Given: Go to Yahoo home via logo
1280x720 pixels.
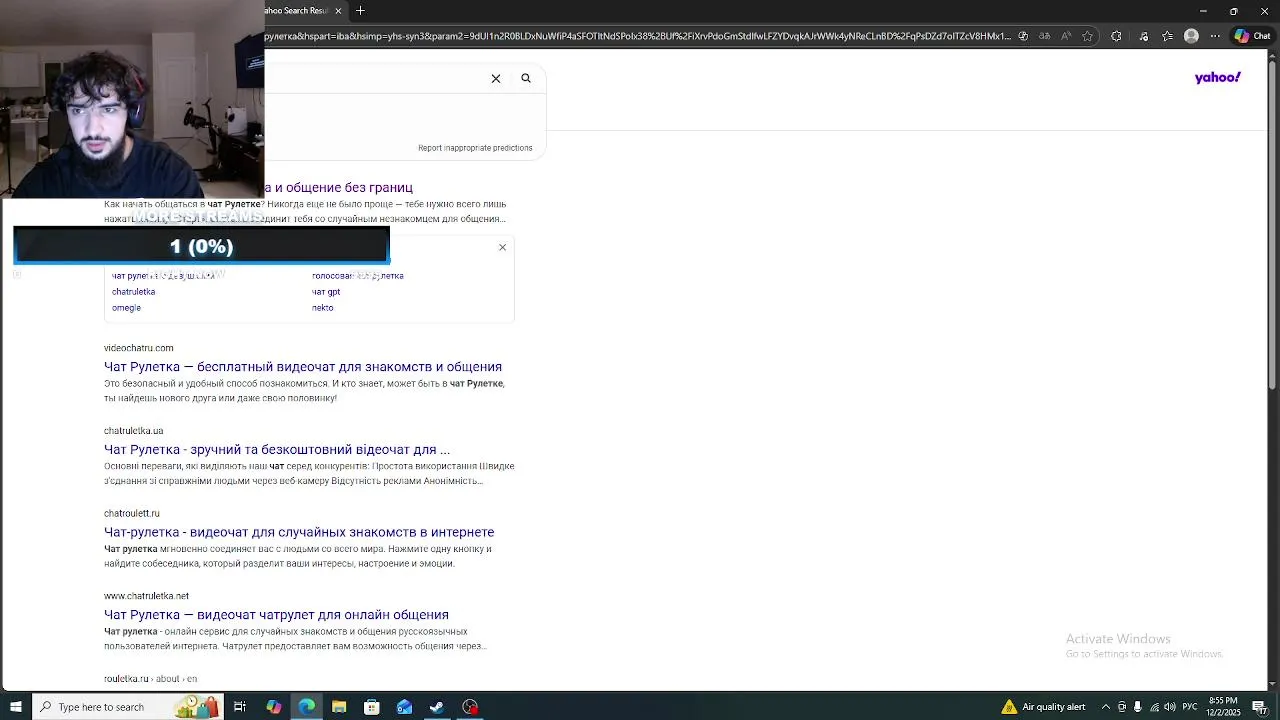Looking at the screenshot, I should click(x=1217, y=78).
